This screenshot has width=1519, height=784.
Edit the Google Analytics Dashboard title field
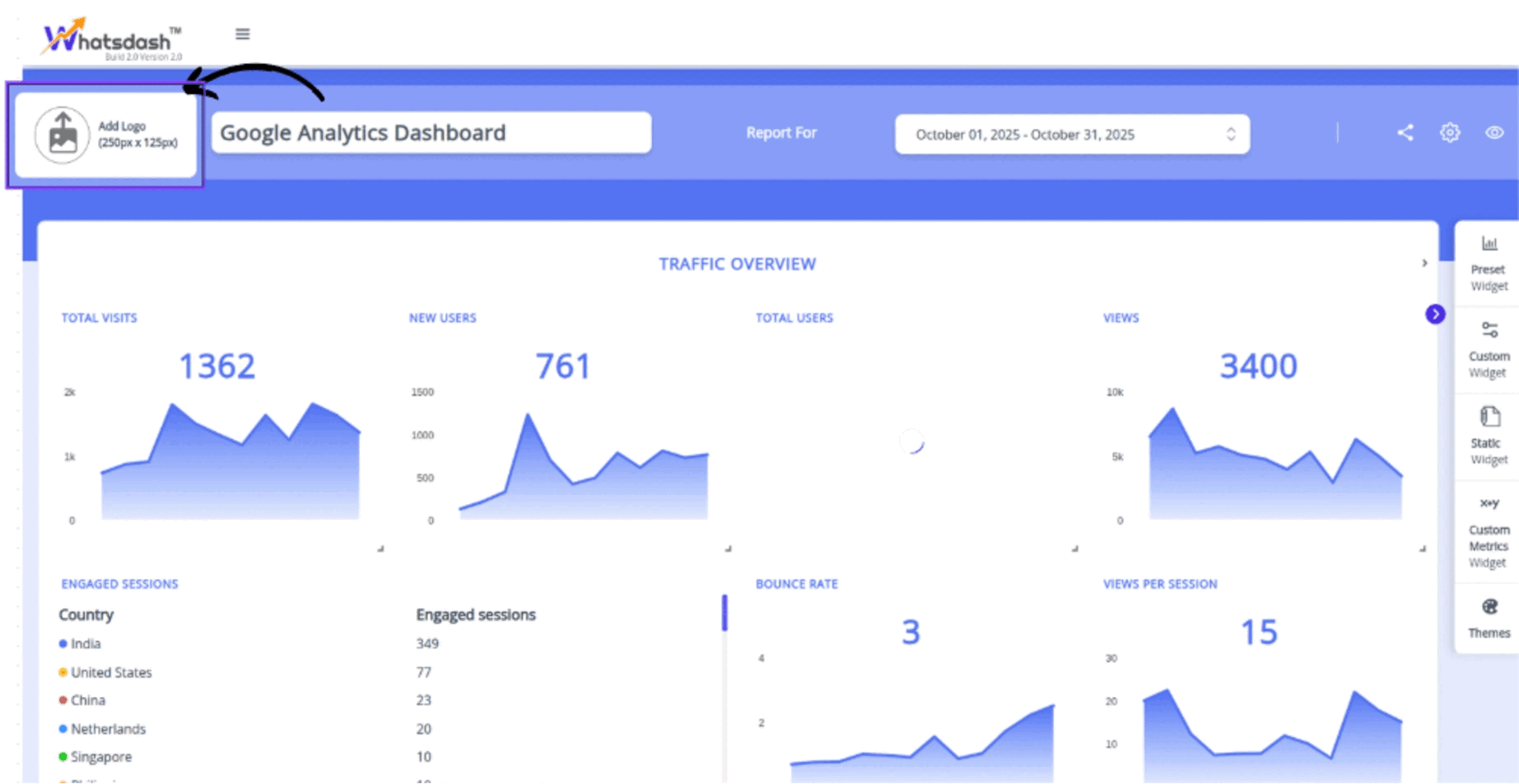(431, 133)
